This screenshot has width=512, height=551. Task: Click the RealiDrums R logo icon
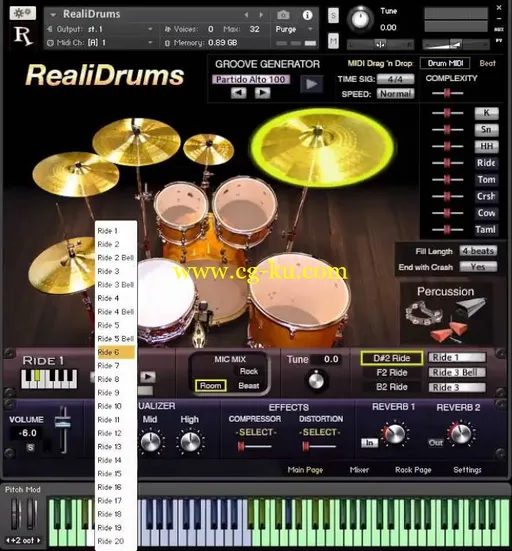(x=23, y=36)
